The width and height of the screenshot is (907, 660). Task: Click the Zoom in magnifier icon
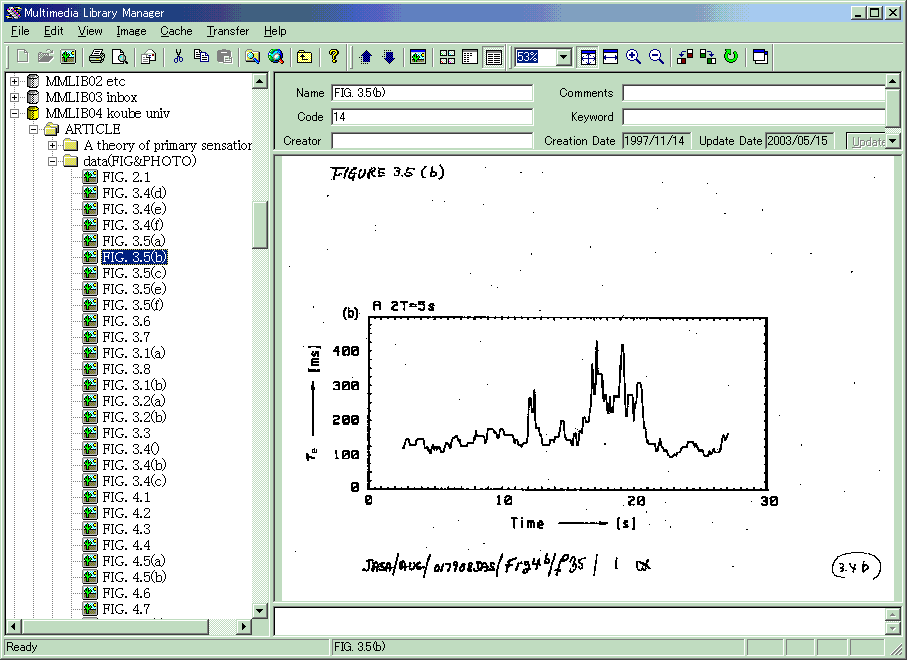click(633, 56)
